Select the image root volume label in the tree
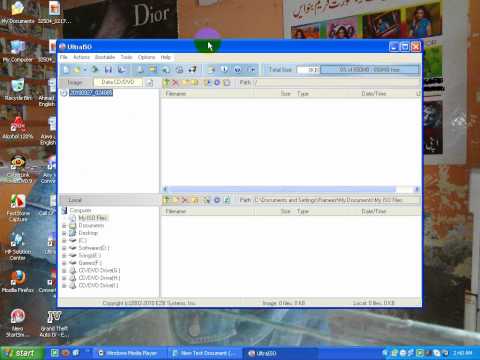This screenshot has width=480, height=360. tap(91, 93)
